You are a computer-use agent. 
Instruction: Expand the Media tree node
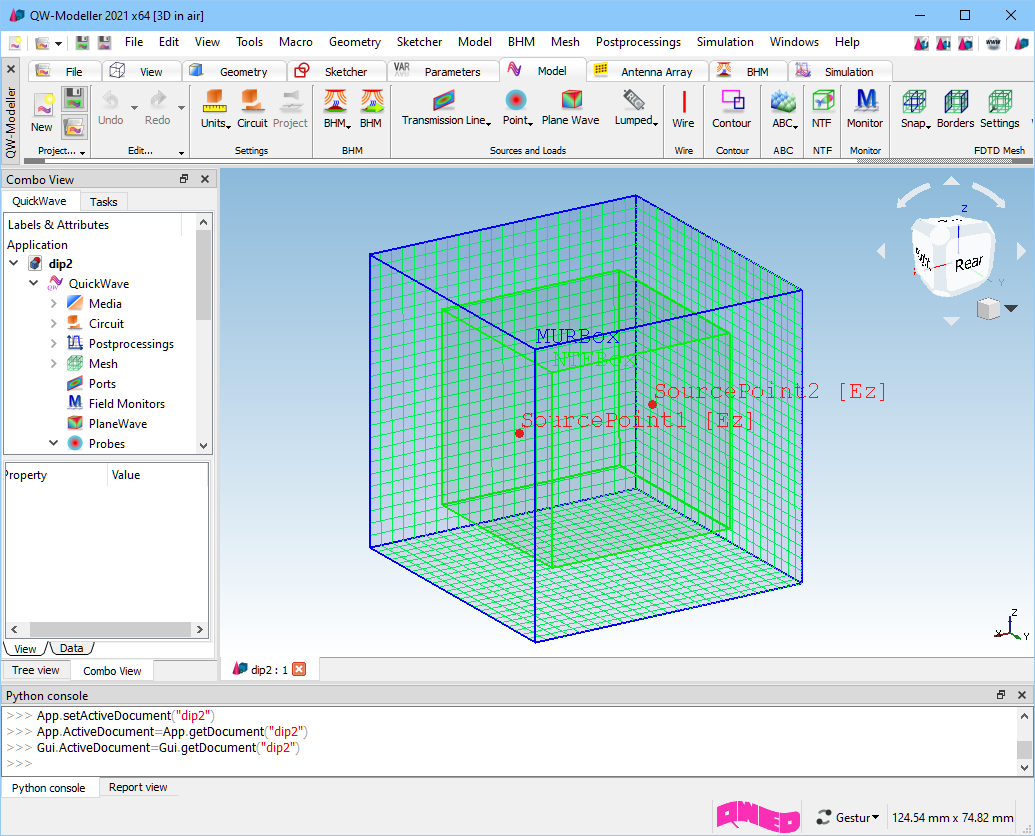tap(53, 304)
